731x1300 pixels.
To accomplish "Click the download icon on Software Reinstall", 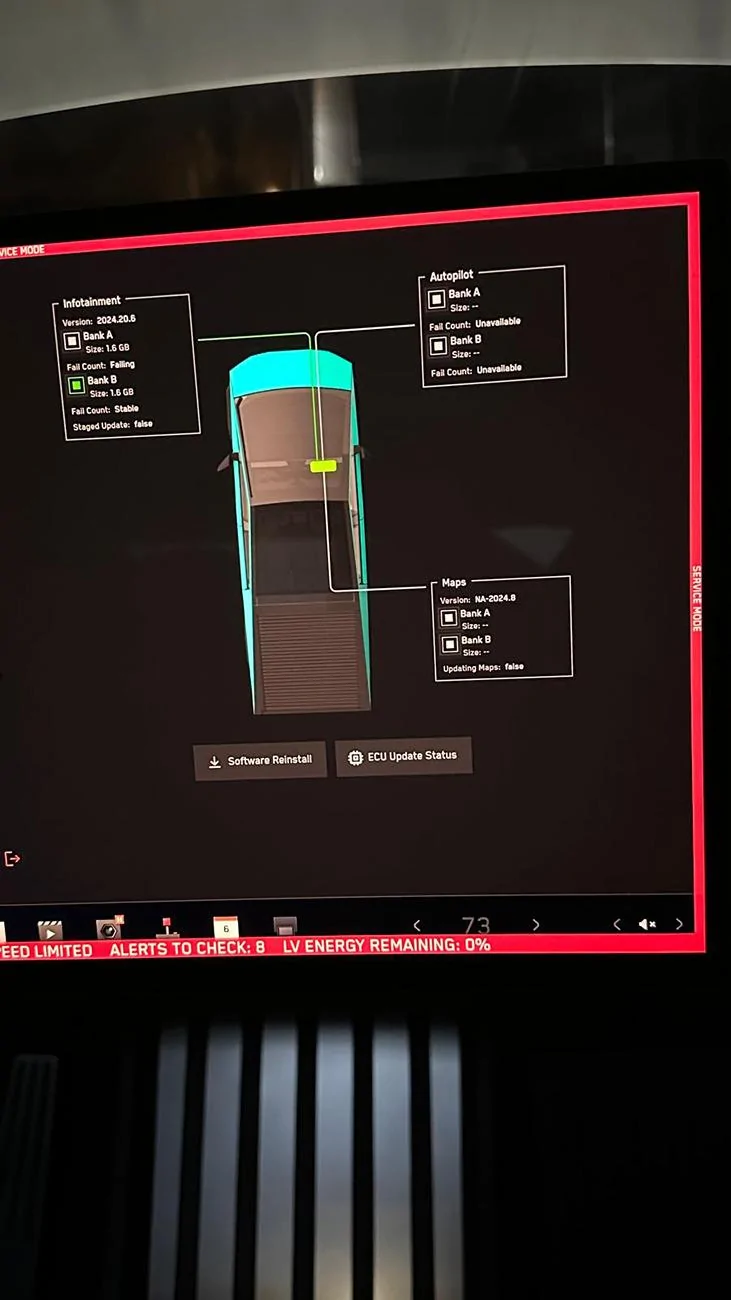I will click(214, 761).
